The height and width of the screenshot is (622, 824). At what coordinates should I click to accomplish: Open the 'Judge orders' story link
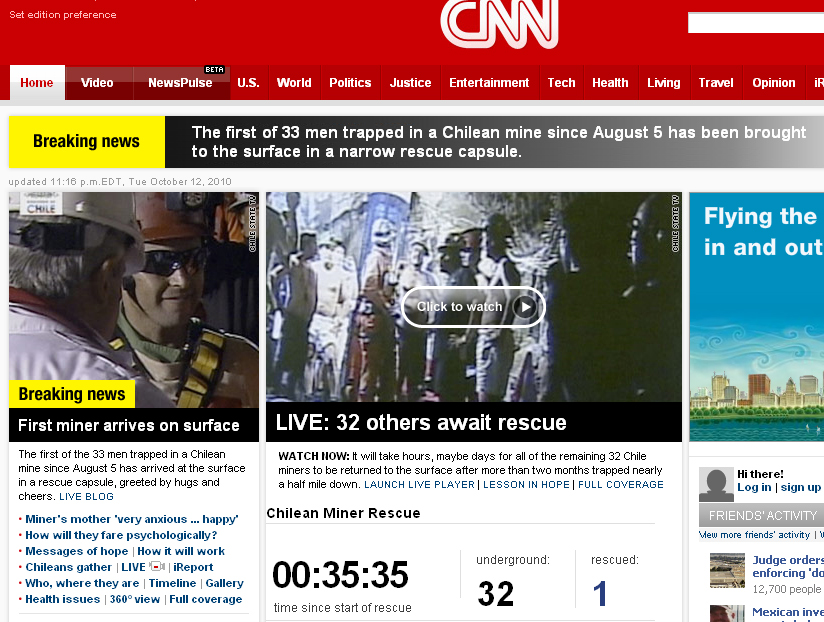point(788,566)
